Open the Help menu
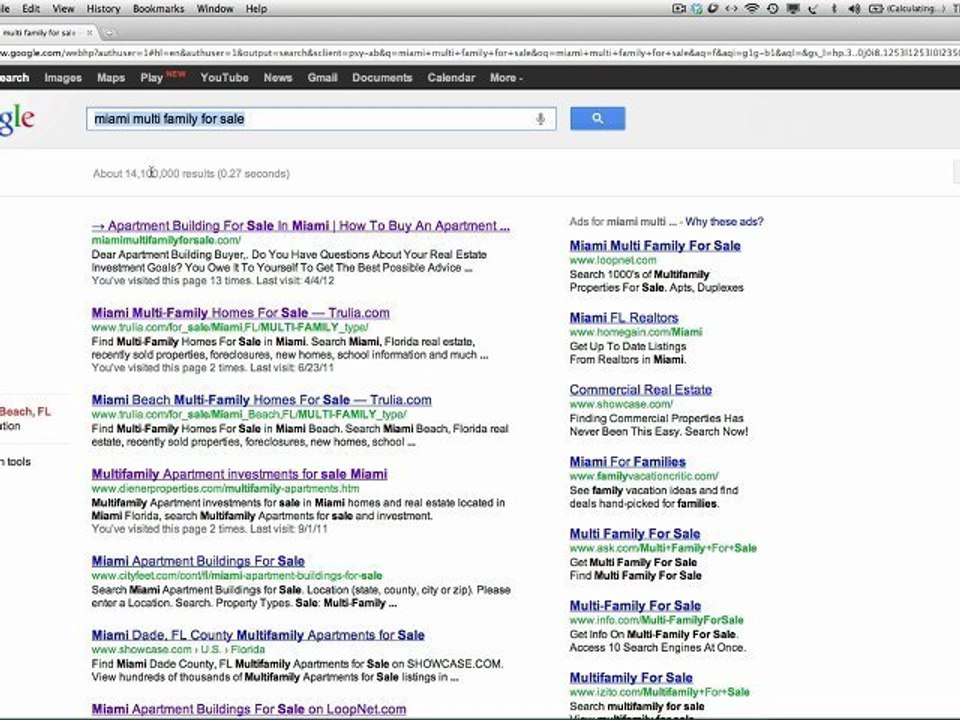The image size is (960, 720). (x=257, y=9)
